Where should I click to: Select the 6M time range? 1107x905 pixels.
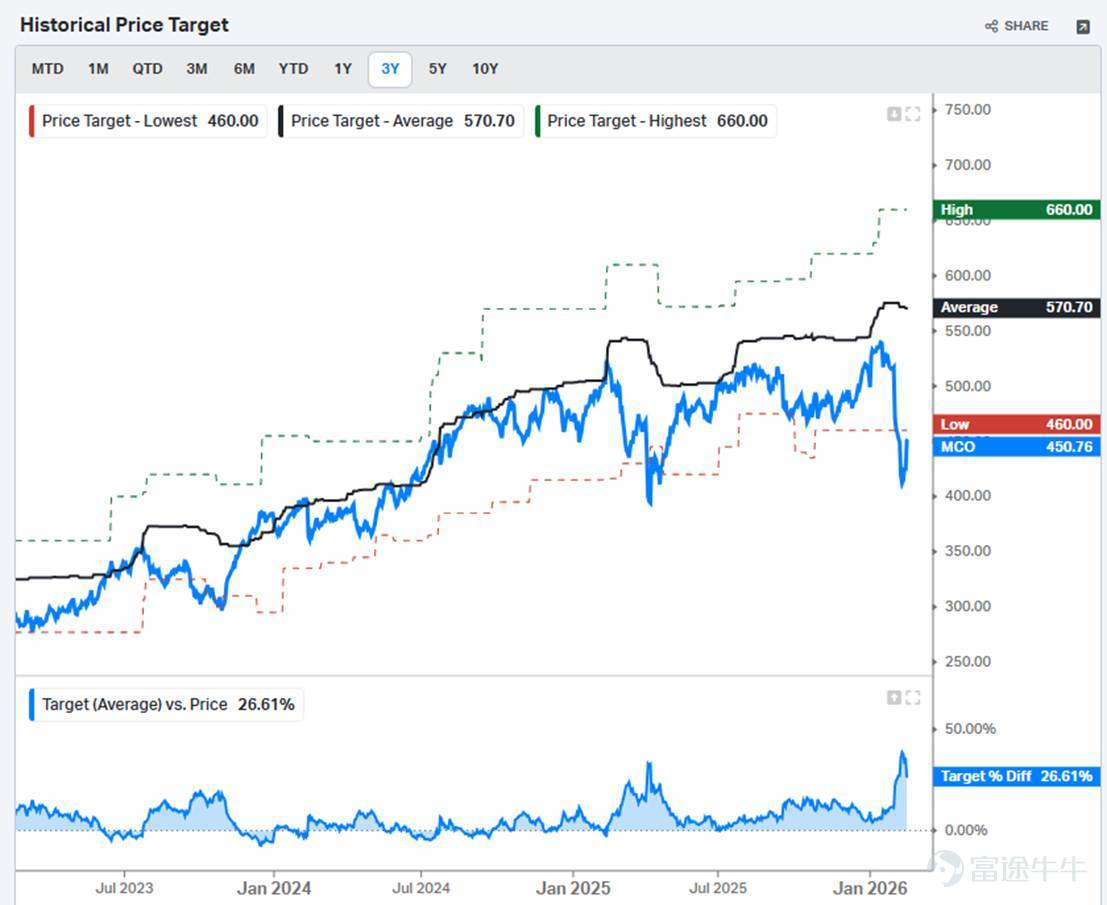pos(244,69)
